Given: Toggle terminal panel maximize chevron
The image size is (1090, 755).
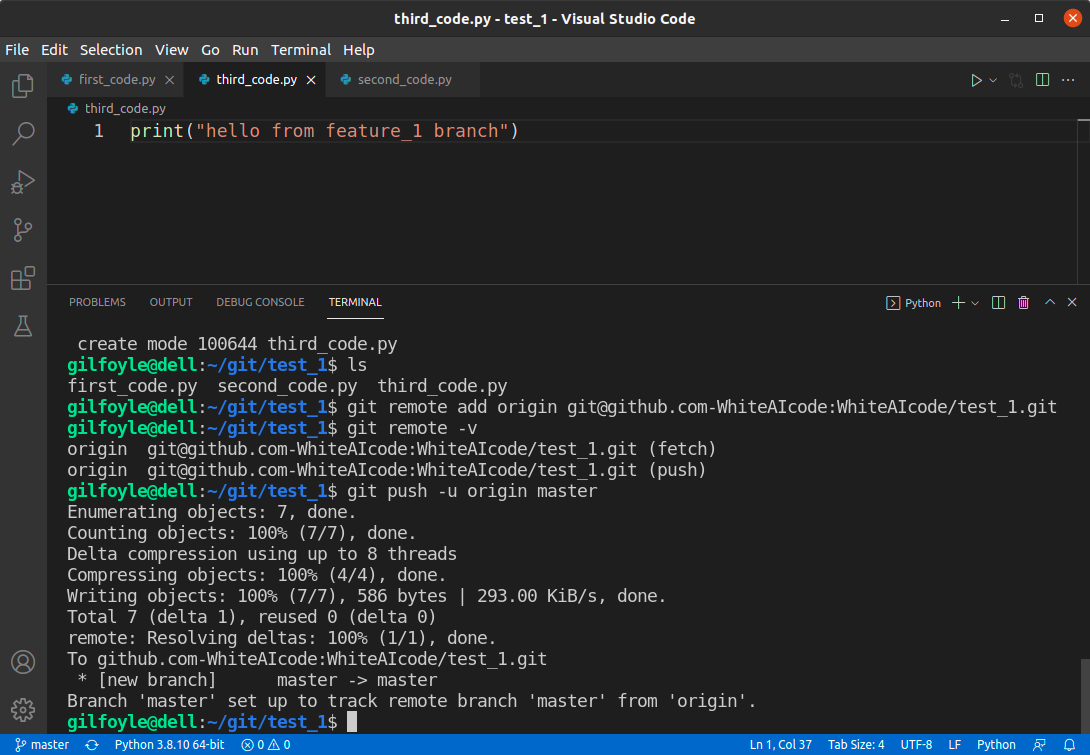Looking at the screenshot, I should pyautogui.click(x=1048, y=301).
